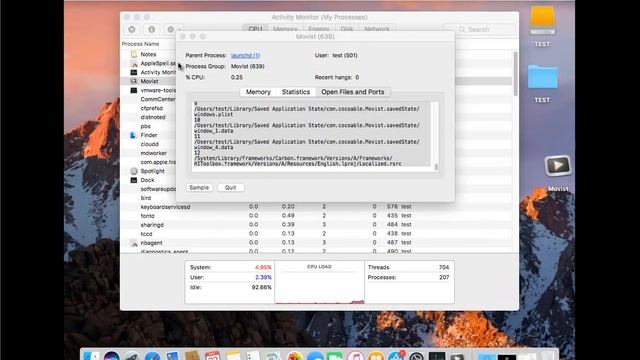640x360 pixels.
Task: Switch to the Disk tab in Activity Monitor
Action: click(347, 29)
